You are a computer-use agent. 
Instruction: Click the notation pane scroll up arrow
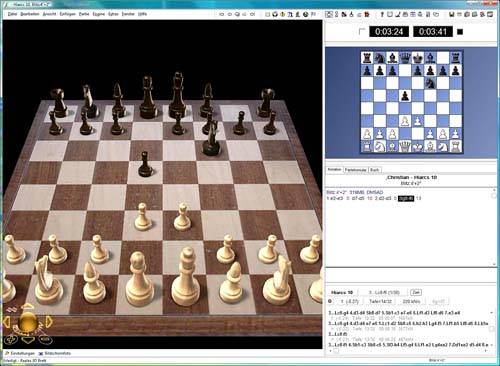pyautogui.click(x=494, y=190)
